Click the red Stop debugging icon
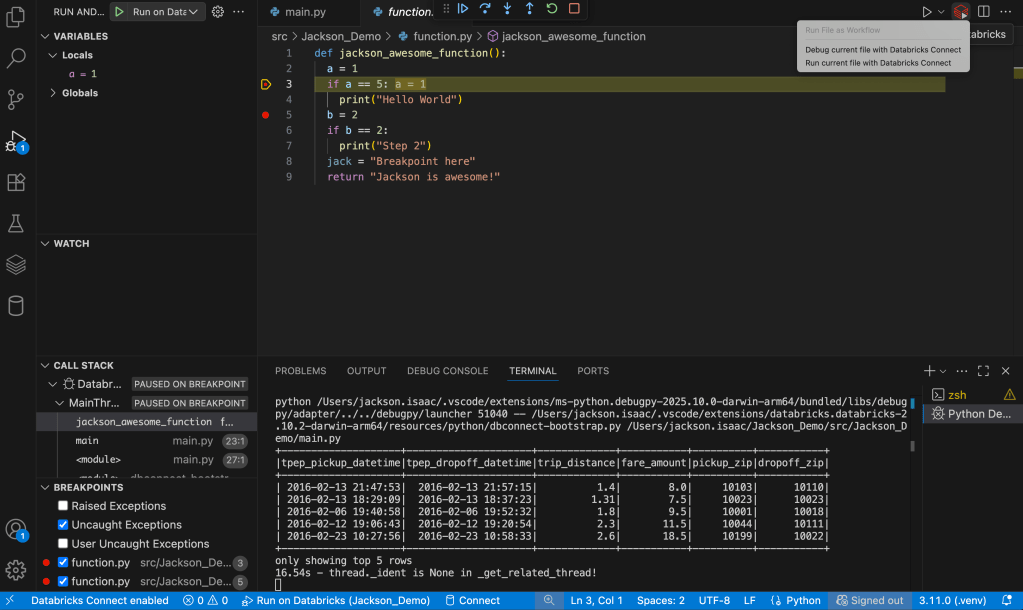 [x=572, y=9]
